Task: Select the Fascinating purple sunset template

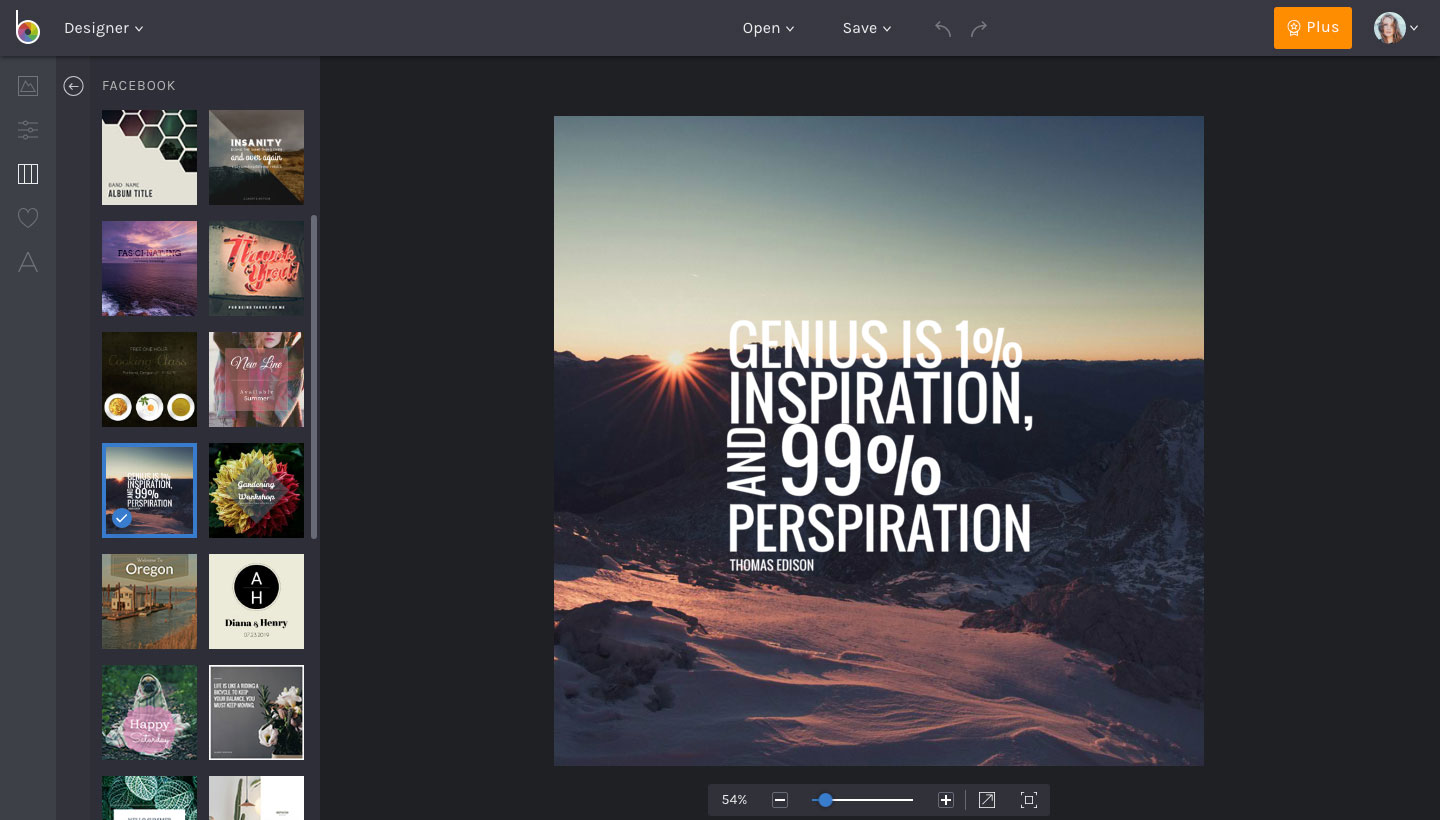Action: 150,269
